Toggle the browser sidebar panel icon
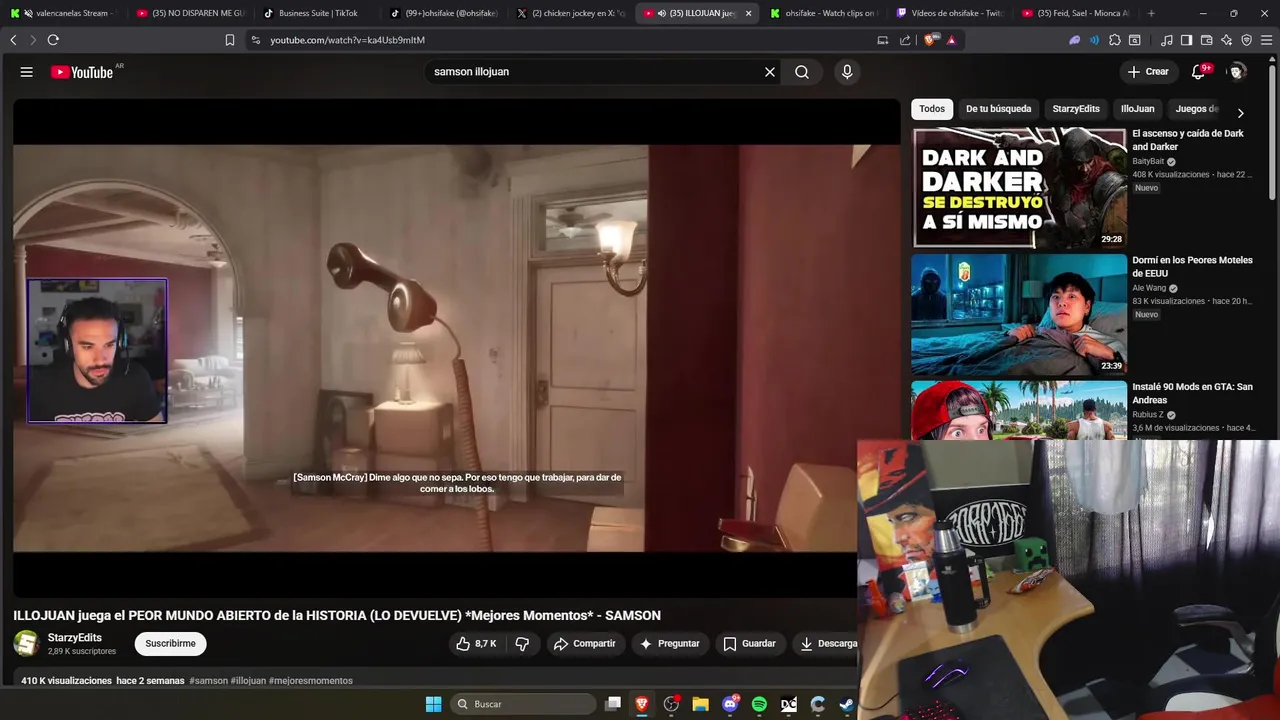Screen dimensions: 1280x720 (x=1186, y=40)
